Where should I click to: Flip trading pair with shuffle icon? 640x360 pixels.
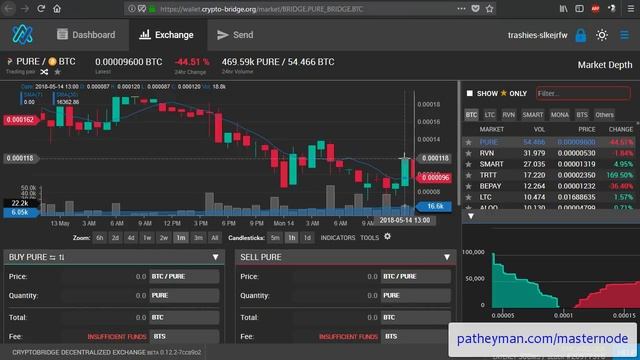tap(44, 72)
